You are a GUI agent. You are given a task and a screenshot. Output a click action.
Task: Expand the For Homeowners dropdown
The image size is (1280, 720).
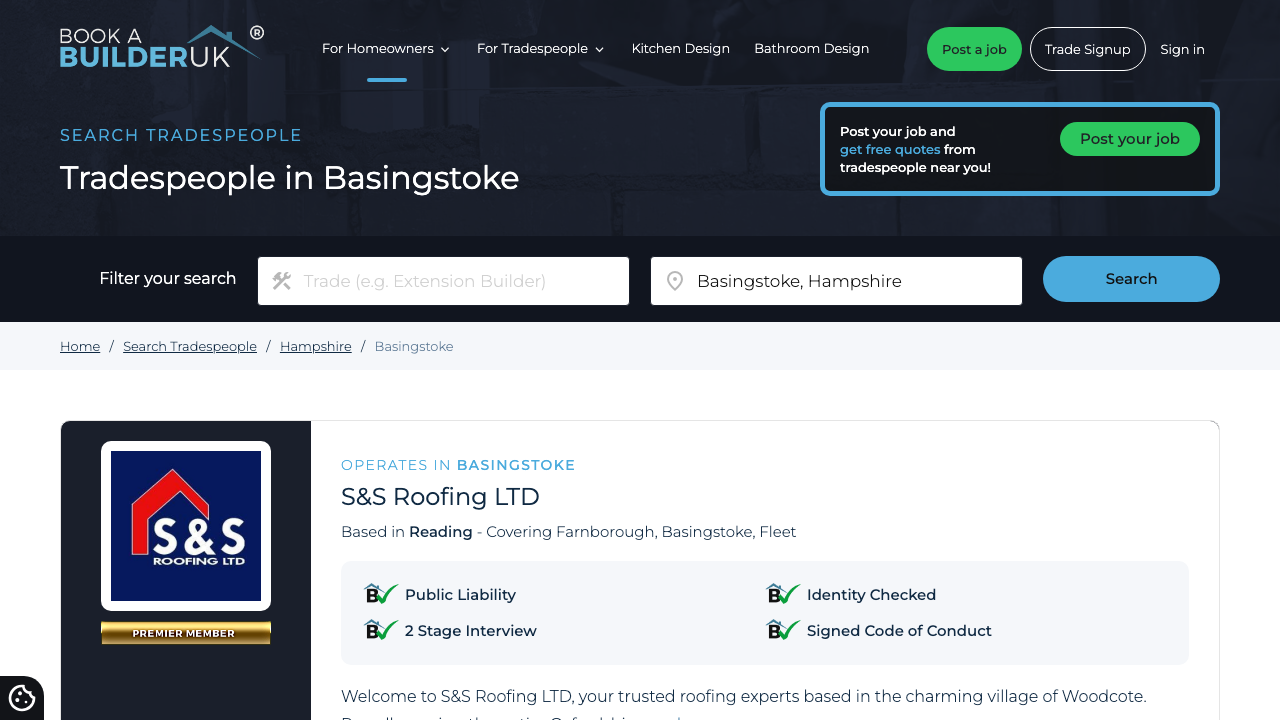point(386,48)
